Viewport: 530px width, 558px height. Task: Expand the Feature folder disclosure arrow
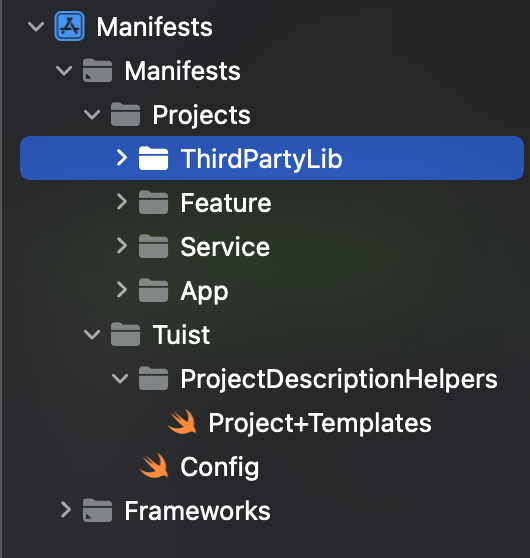point(122,202)
